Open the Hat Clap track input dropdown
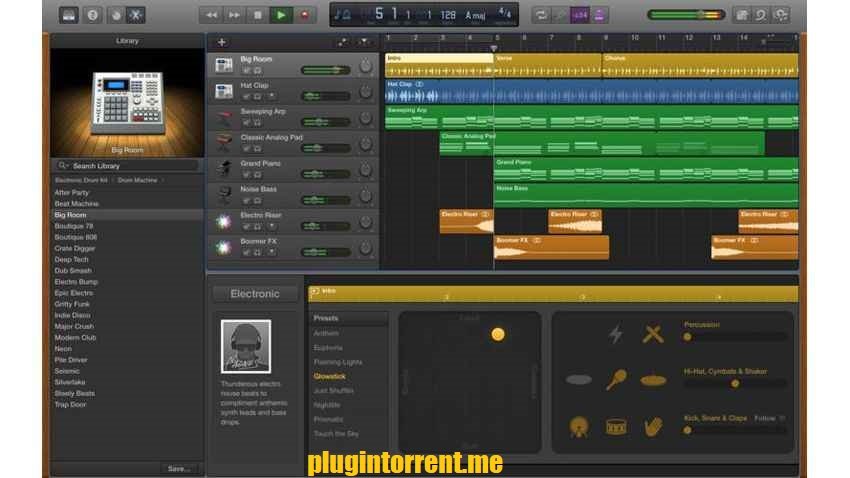This screenshot has width=850, height=478. point(272,96)
